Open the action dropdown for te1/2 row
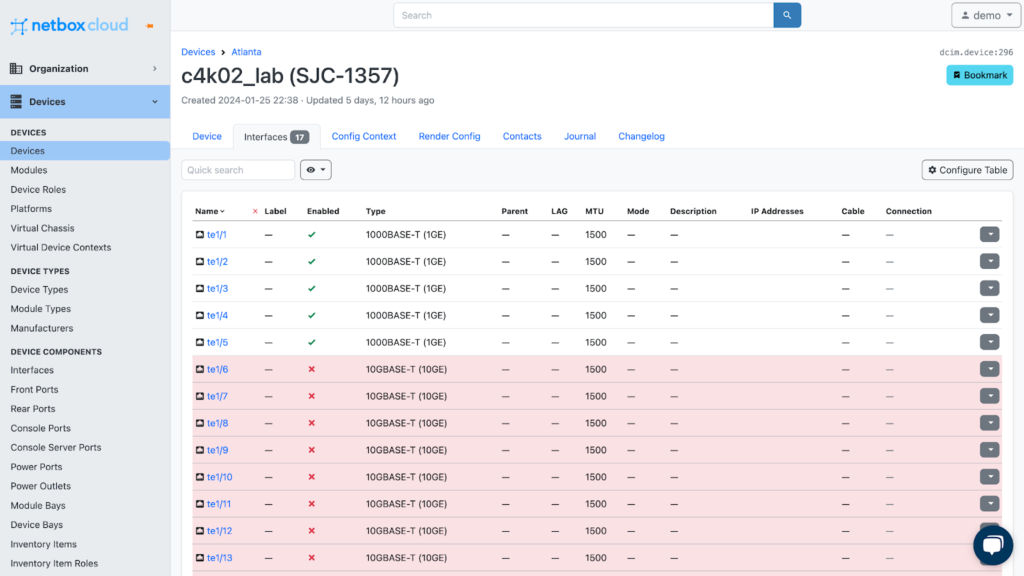1024x576 pixels. coord(989,262)
